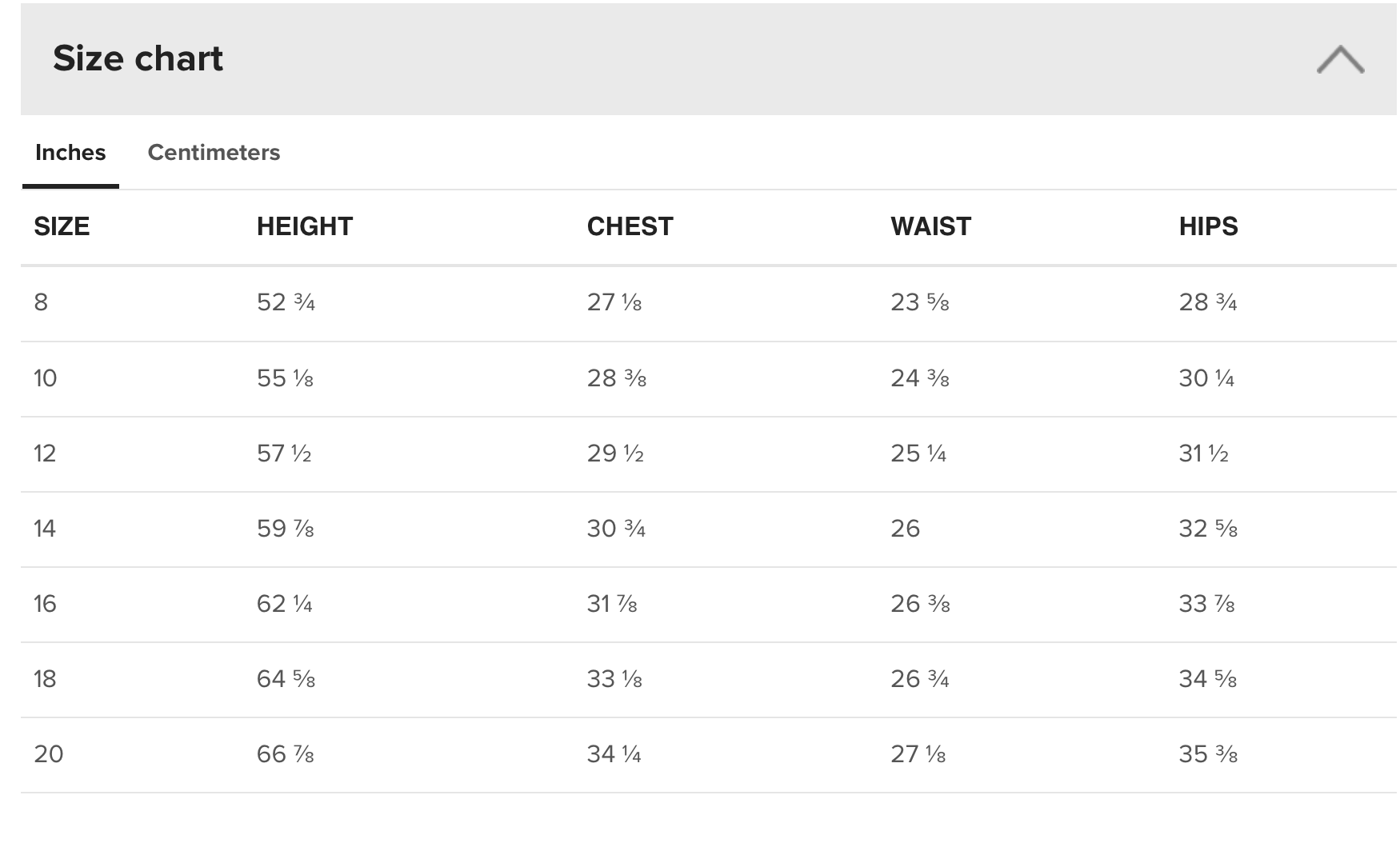The width and height of the screenshot is (1400, 843).
Task: Click the HEIGHT column header
Action: (x=304, y=226)
